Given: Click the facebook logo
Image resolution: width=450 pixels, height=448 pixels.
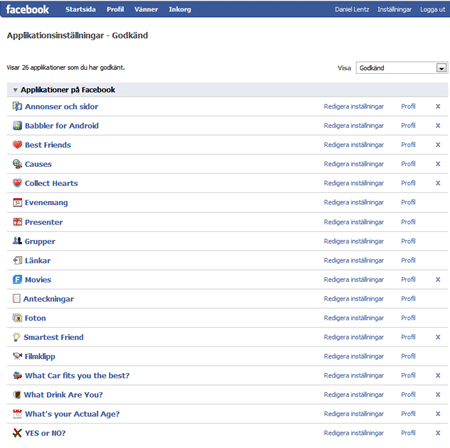Looking at the screenshot, I should click(x=27, y=9).
